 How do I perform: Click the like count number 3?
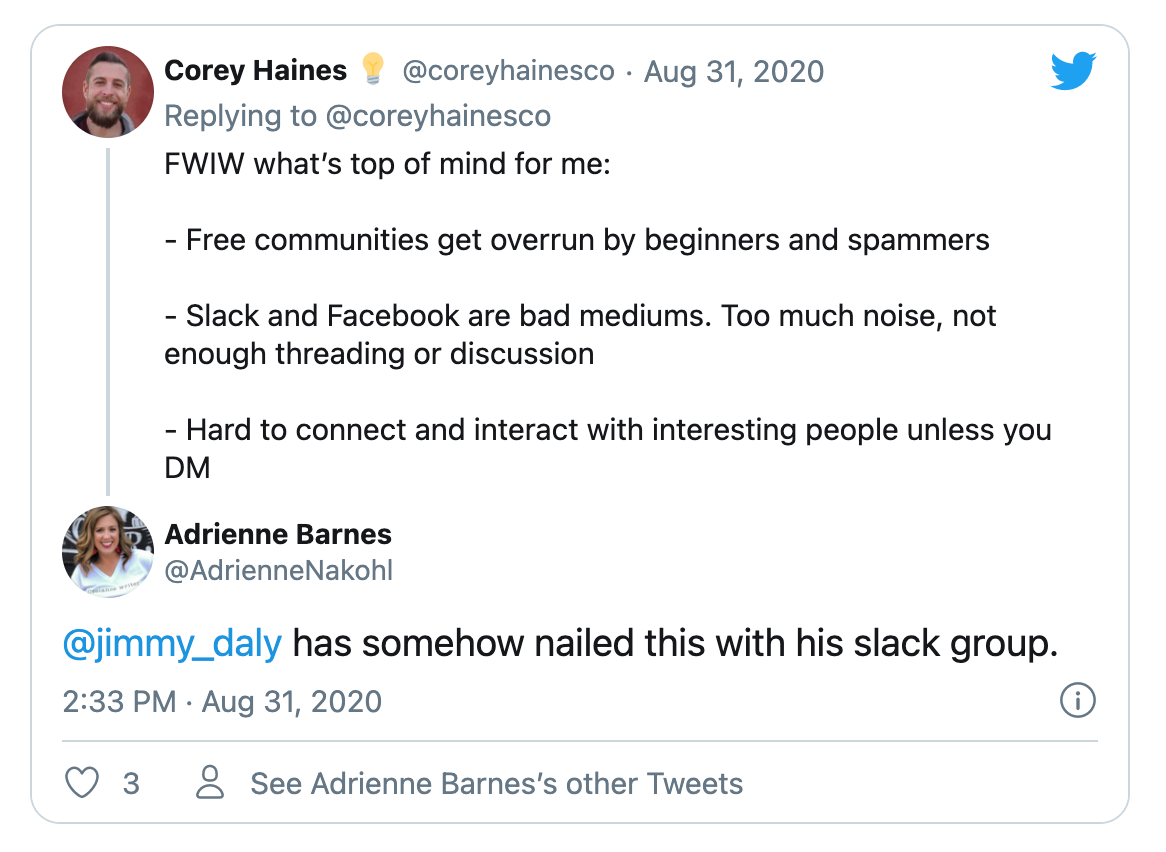(131, 783)
